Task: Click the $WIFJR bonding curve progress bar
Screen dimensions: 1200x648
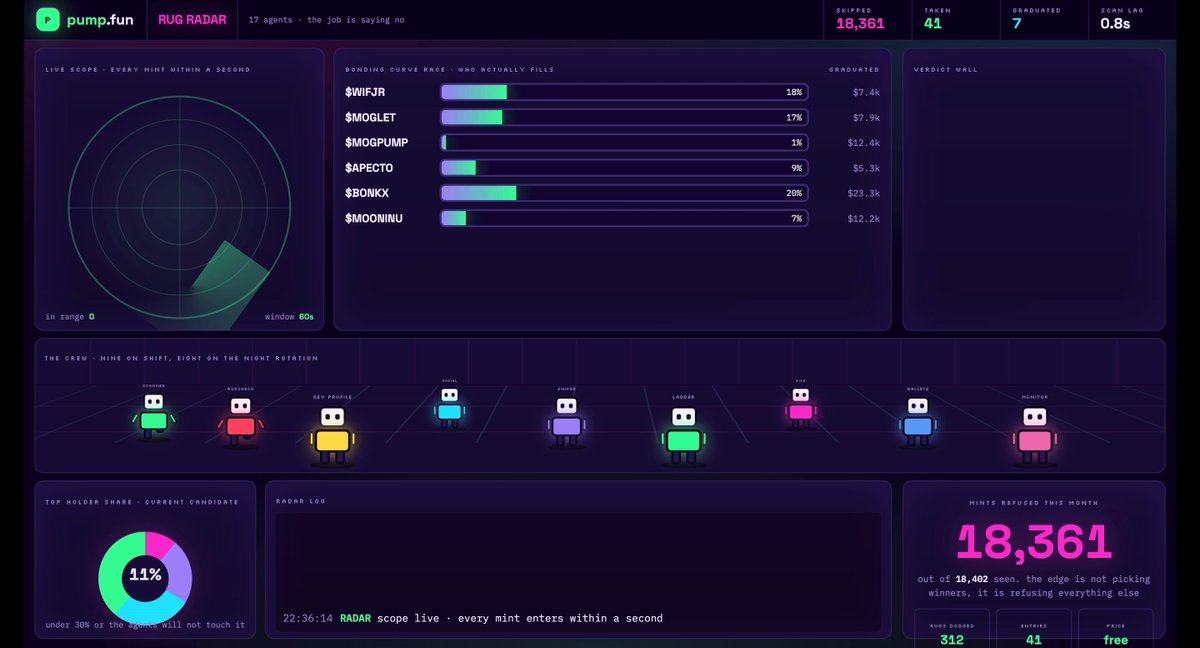Action: coord(624,92)
